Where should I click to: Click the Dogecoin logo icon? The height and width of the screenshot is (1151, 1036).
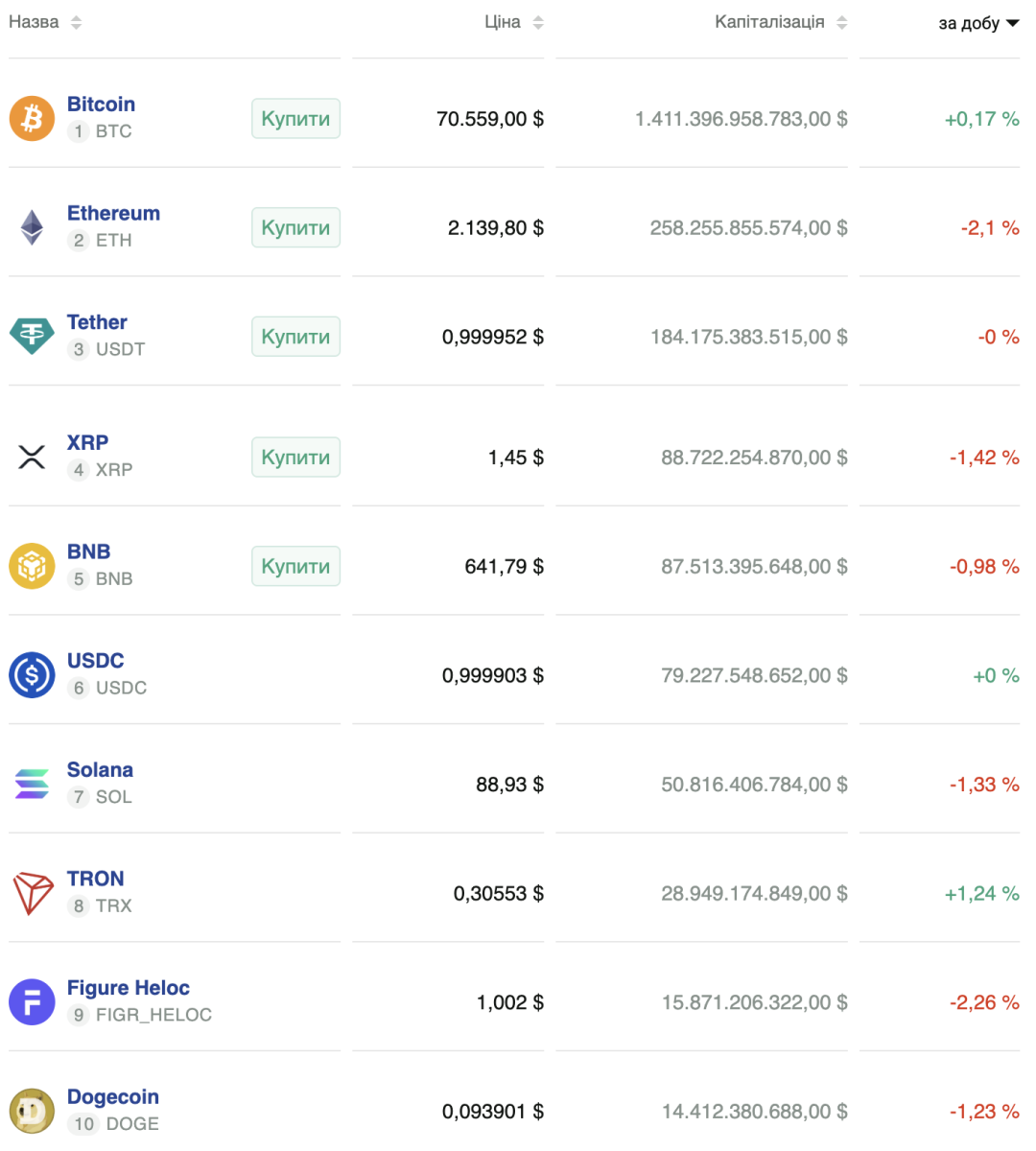(x=32, y=1112)
